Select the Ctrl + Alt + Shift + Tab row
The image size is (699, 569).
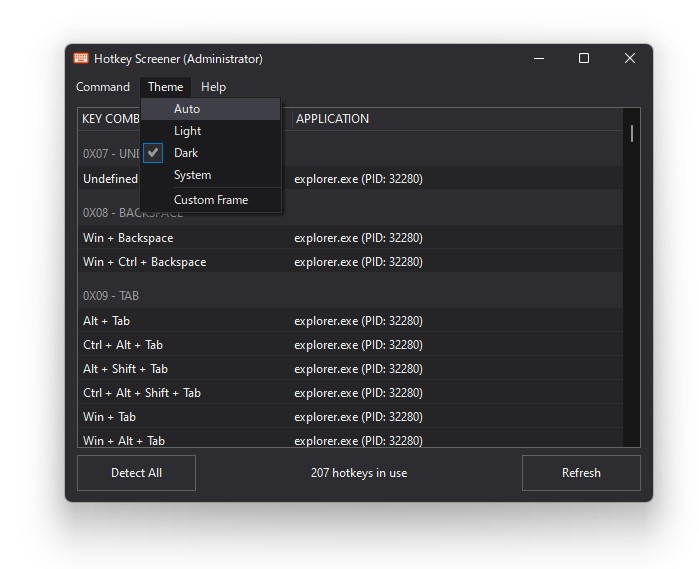pyautogui.click(x=142, y=393)
